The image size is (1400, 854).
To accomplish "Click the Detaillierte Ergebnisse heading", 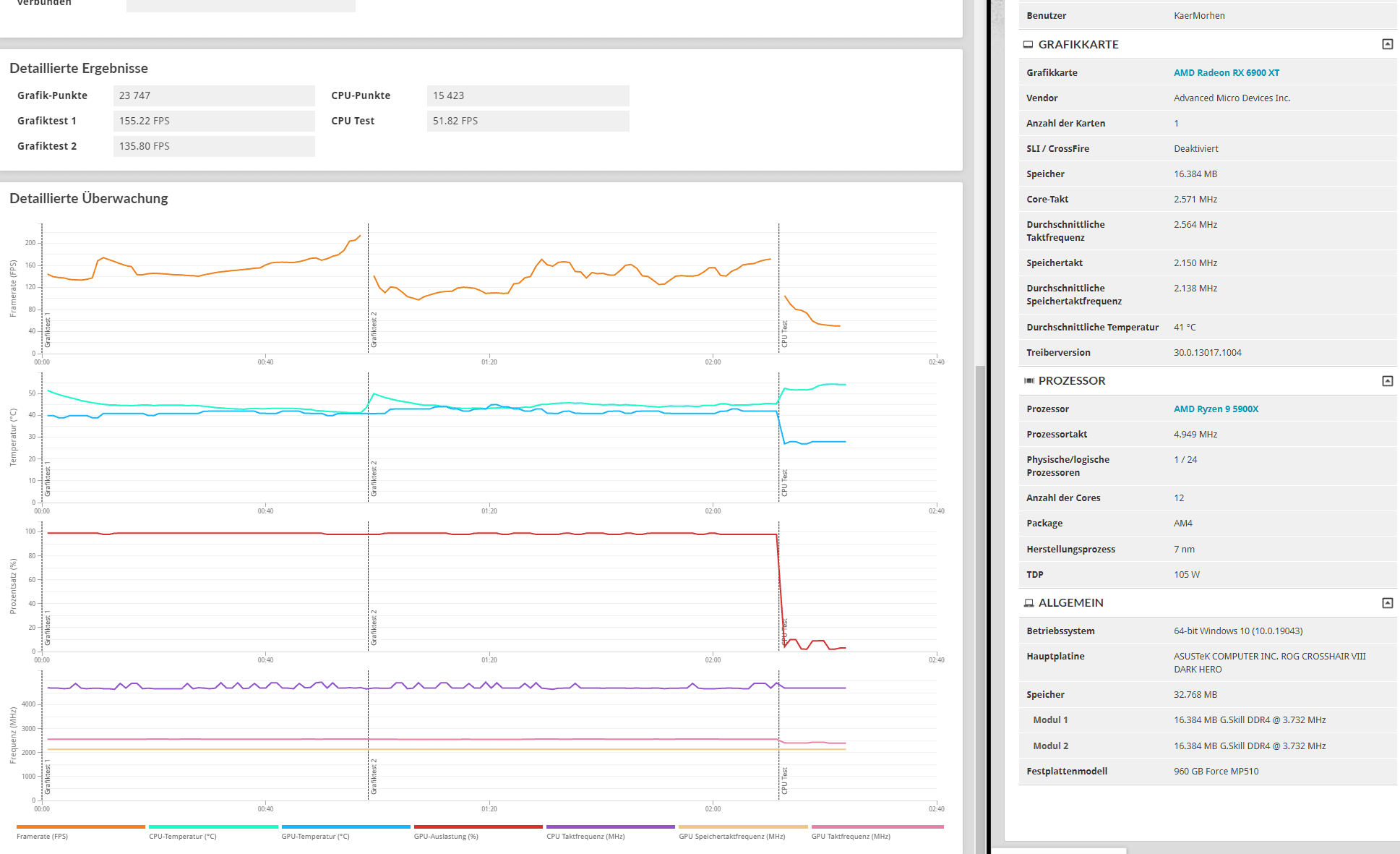I will click(x=79, y=68).
